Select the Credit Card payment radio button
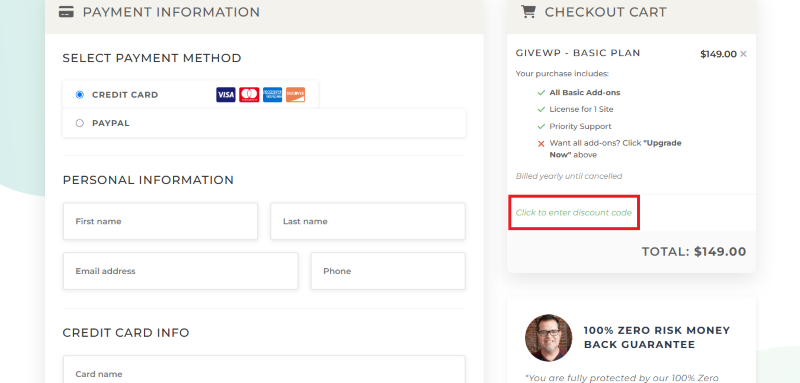 click(80, 94)
